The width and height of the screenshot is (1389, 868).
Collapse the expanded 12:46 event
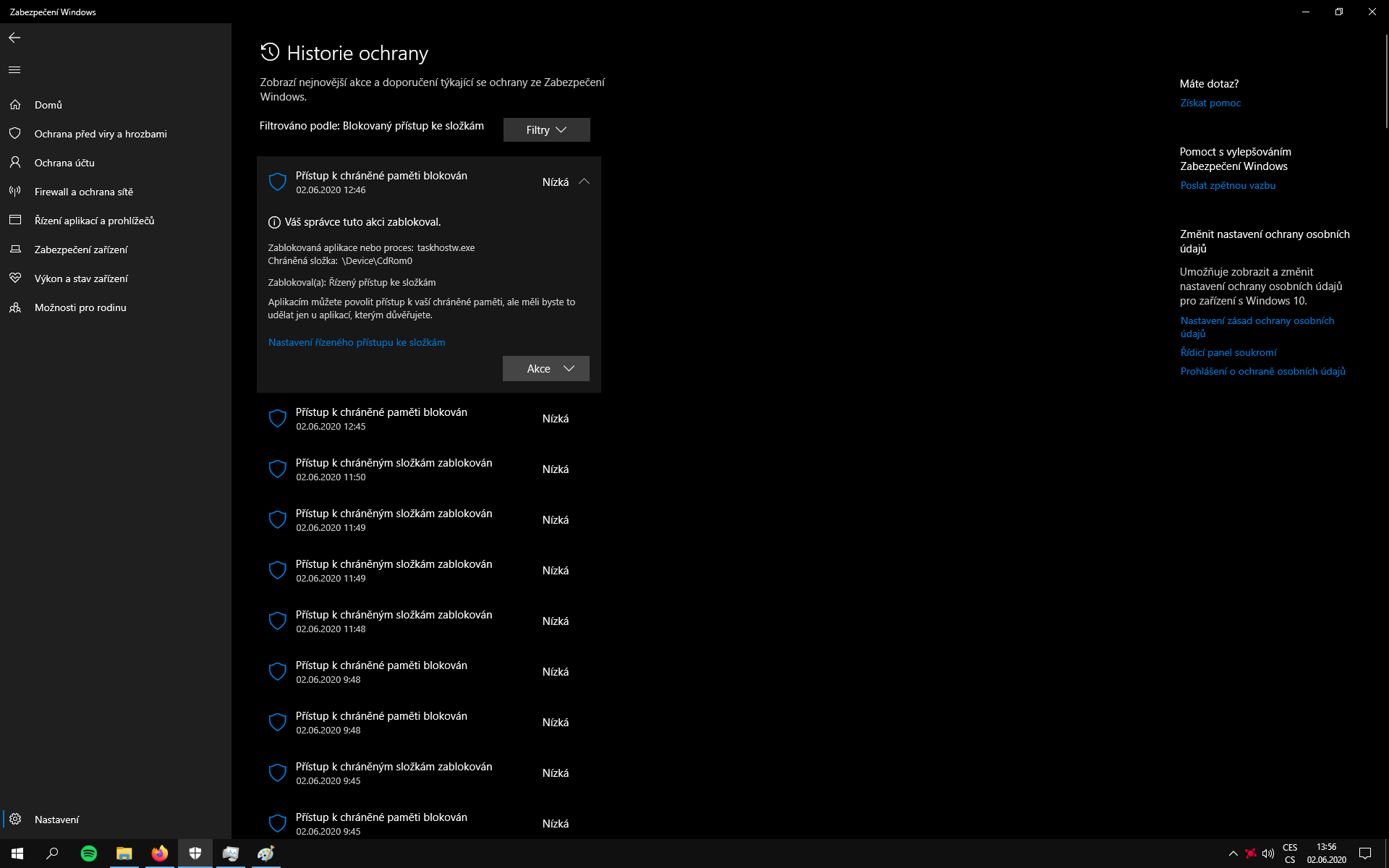pyautogui.click(x=584, y=182)
